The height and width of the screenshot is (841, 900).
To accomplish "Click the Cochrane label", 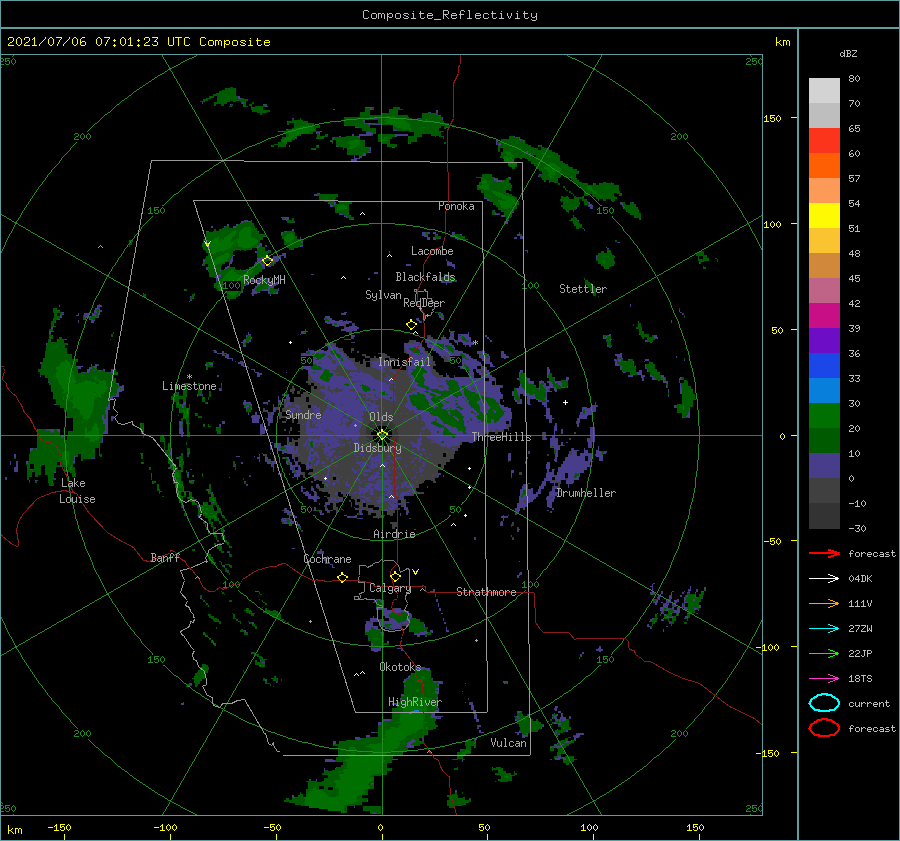I will click(327, 559).
